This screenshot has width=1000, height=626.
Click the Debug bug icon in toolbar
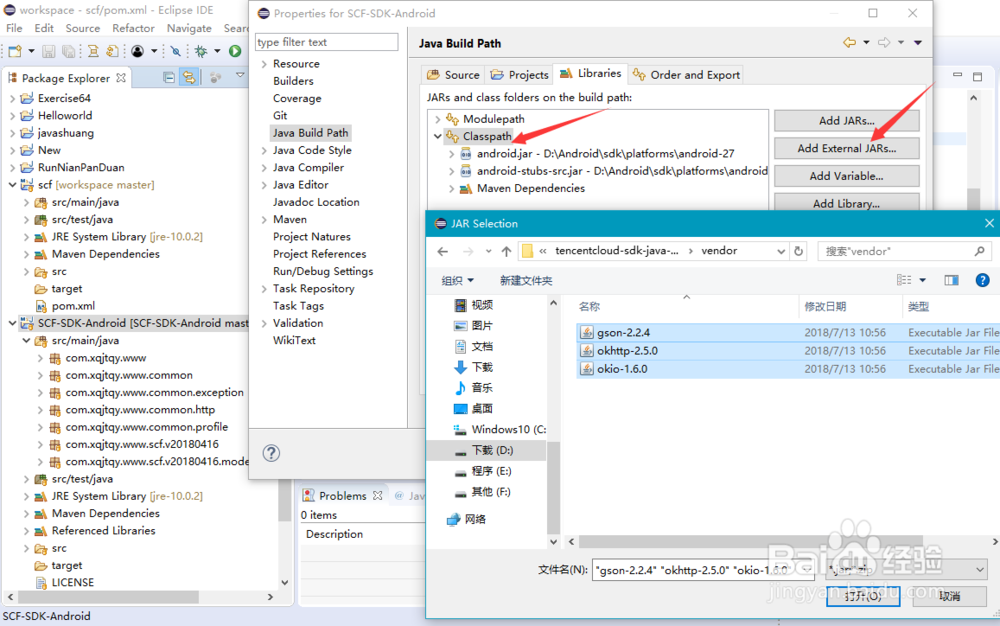tap(201, 51)
